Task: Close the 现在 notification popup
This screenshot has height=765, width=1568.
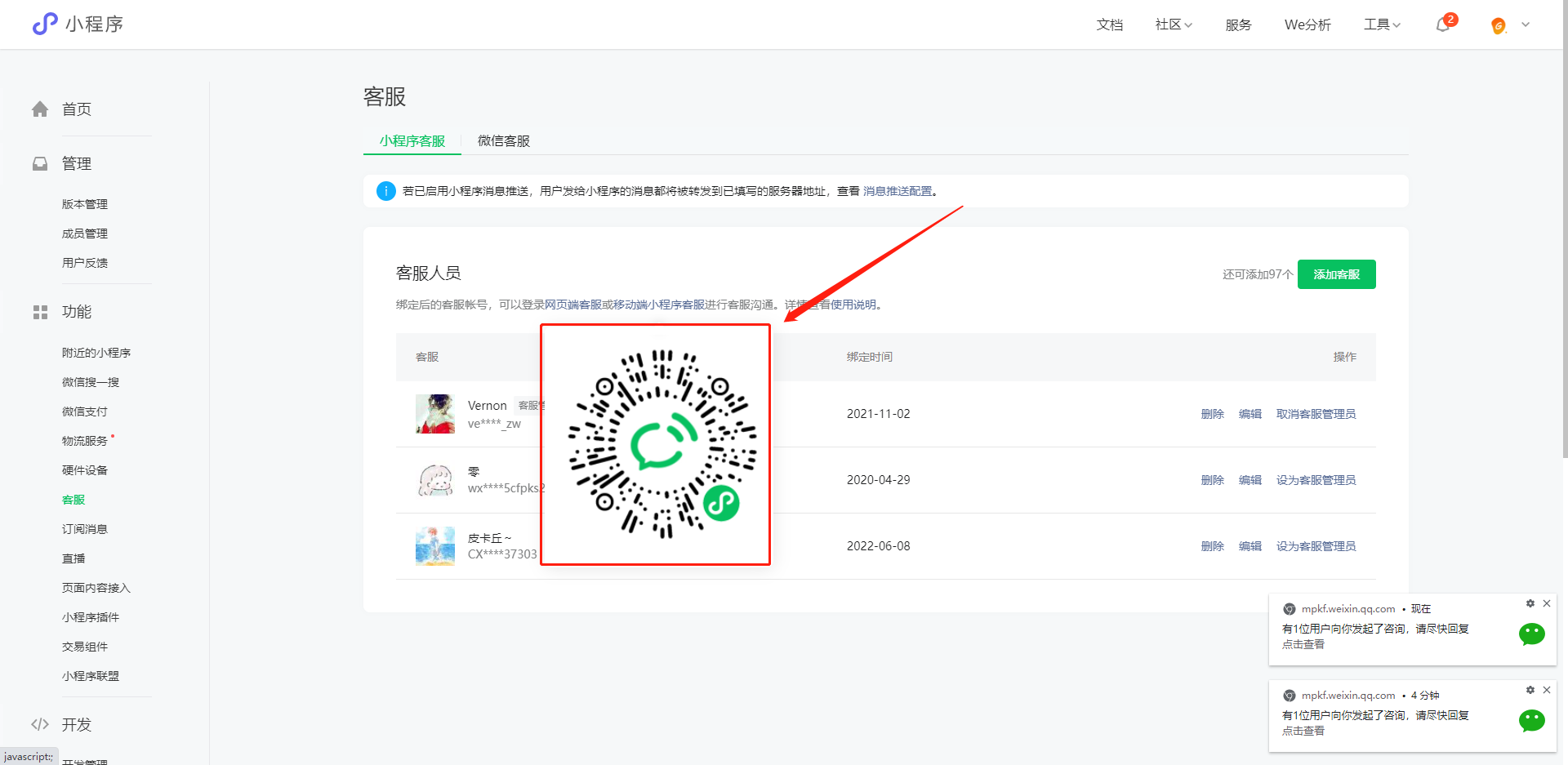Action: tap(1547, 603)
